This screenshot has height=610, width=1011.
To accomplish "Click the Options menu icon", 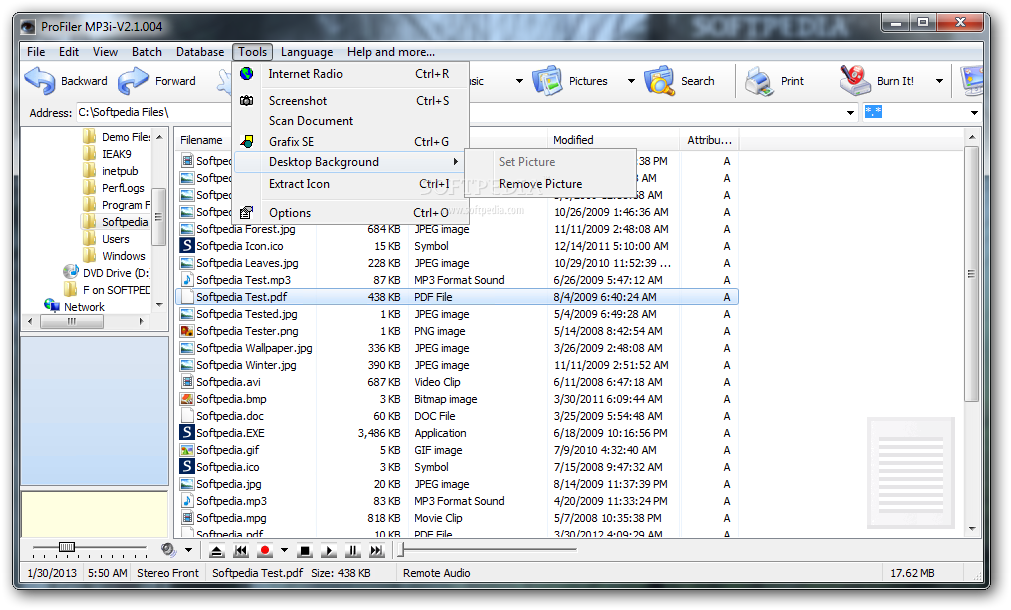I will (x=246, y=212).
